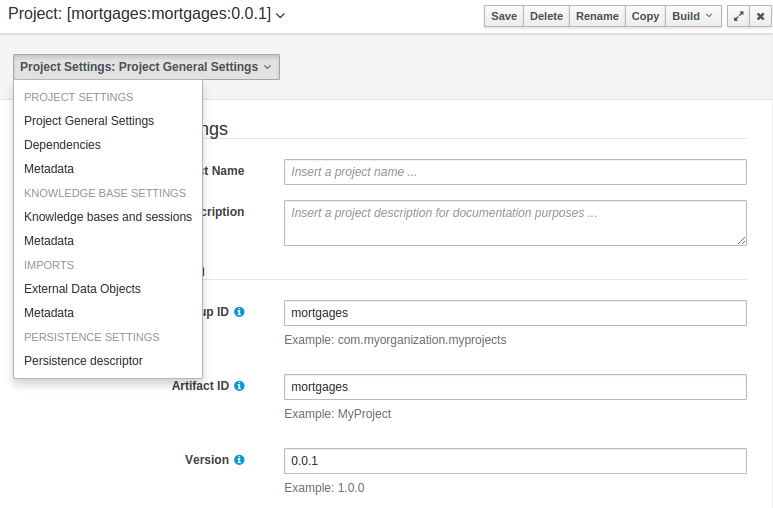Select Project General Settings menu item
Screen dimensions: 773x508
point(108,121)
